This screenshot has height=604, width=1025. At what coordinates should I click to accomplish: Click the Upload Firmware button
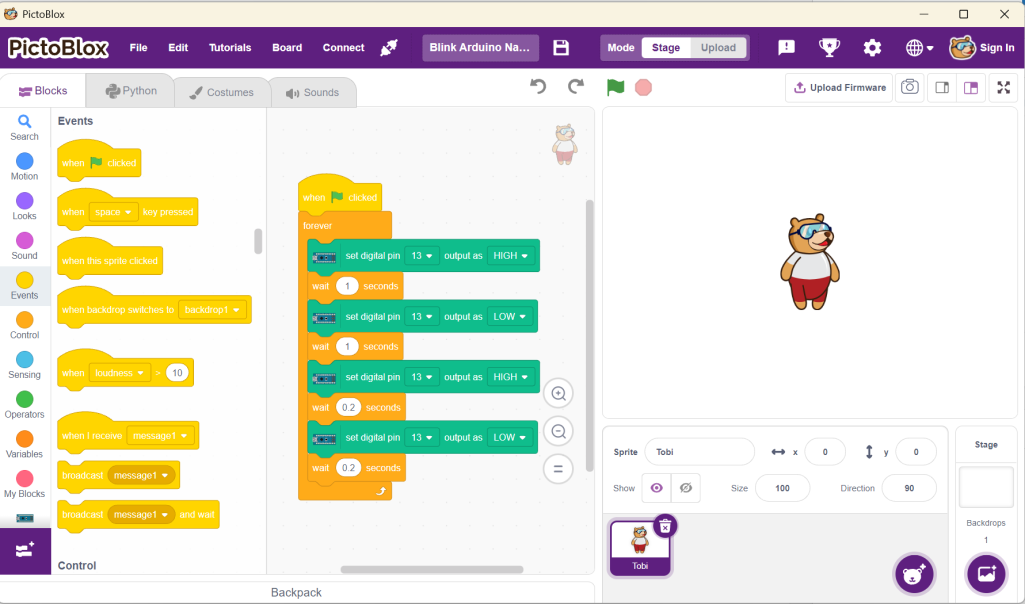click(x=838, y=88)
